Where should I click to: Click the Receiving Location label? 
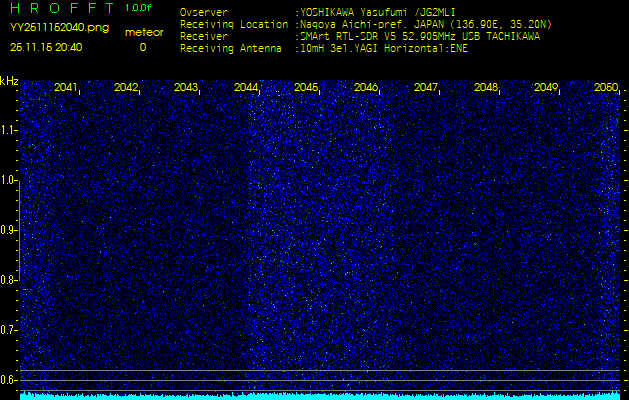click(234, 24)
